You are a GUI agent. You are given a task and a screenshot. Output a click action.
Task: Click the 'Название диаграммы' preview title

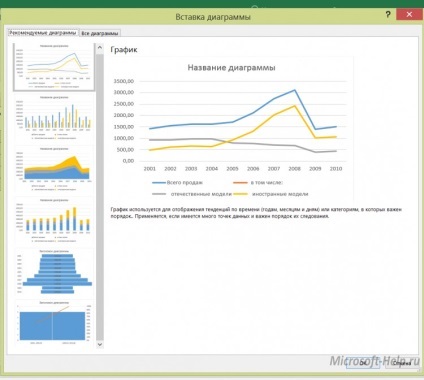[x=231, y=68]
